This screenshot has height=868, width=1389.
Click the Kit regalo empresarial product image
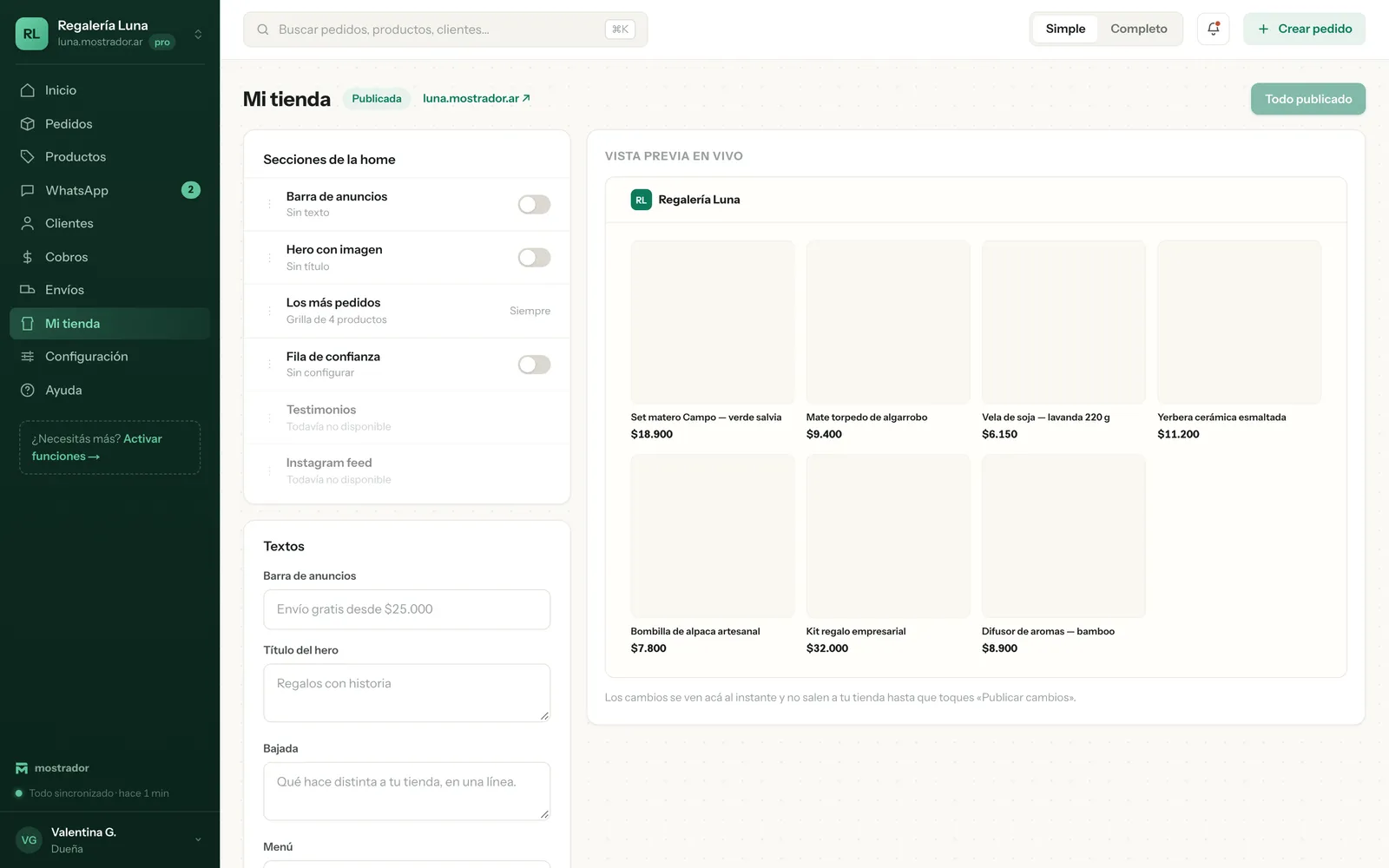[x=888, y=536]
